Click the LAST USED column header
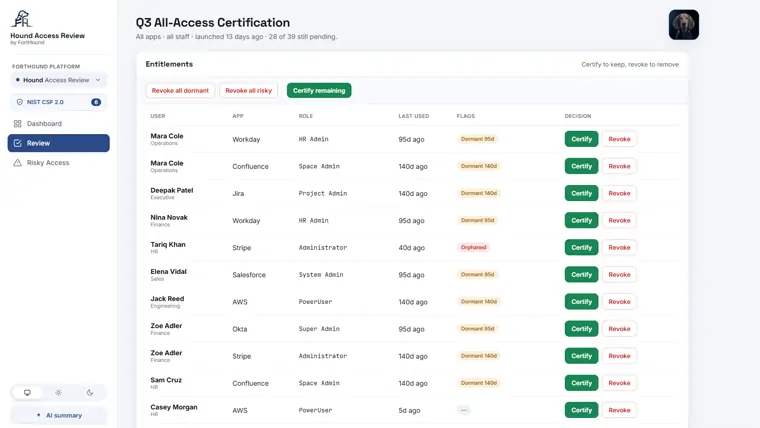 pyautogui.click(x=413, y=116)
